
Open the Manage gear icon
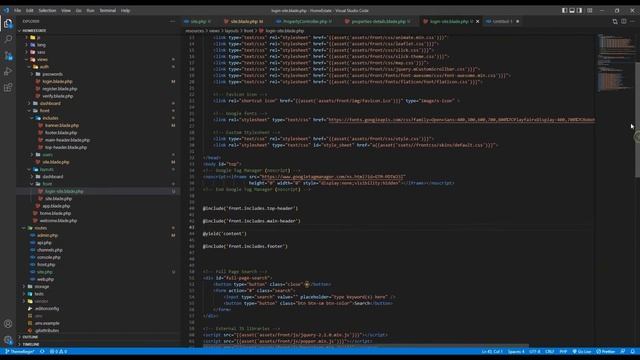8,340
